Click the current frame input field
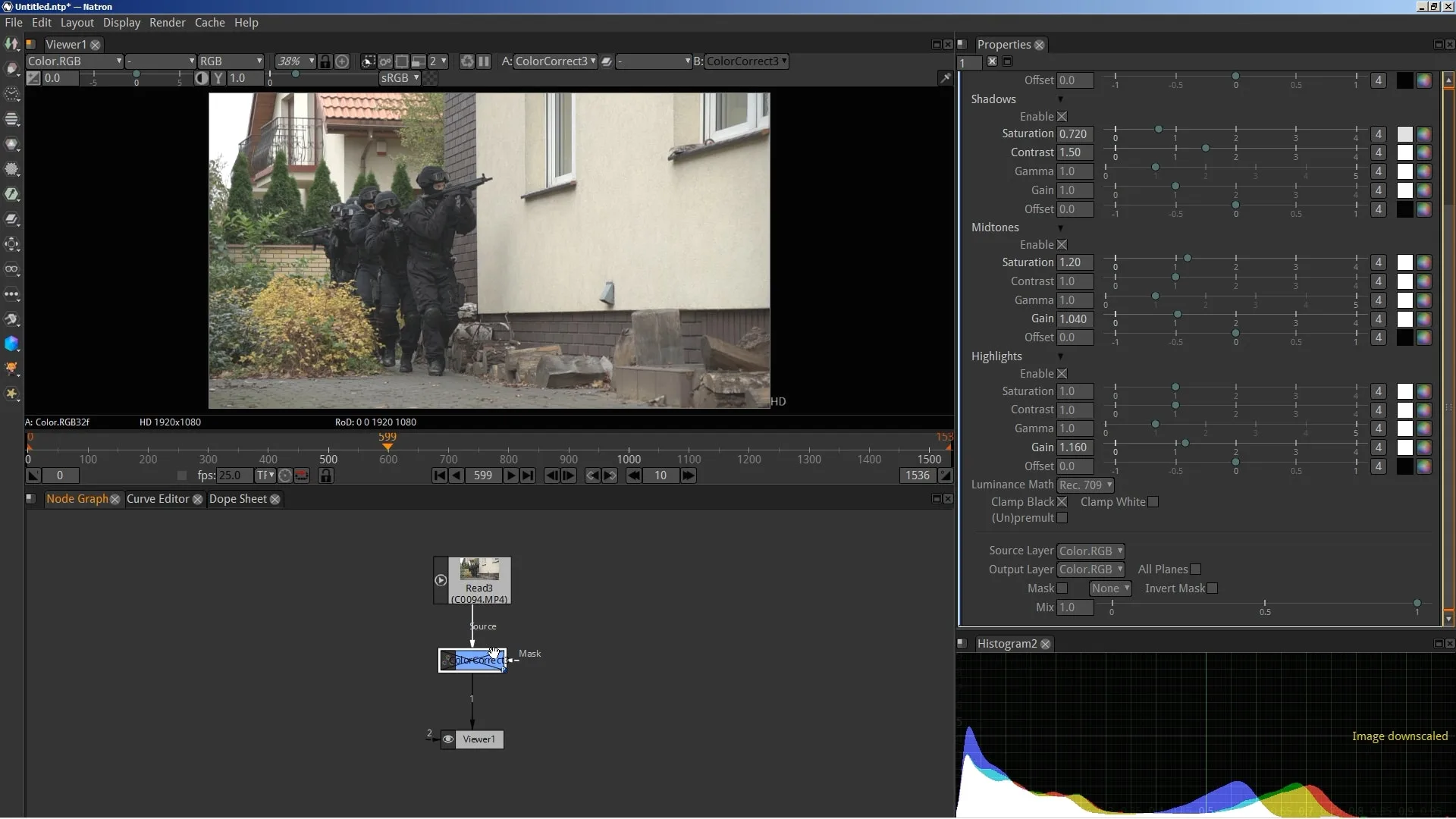 tap(482, 475)
